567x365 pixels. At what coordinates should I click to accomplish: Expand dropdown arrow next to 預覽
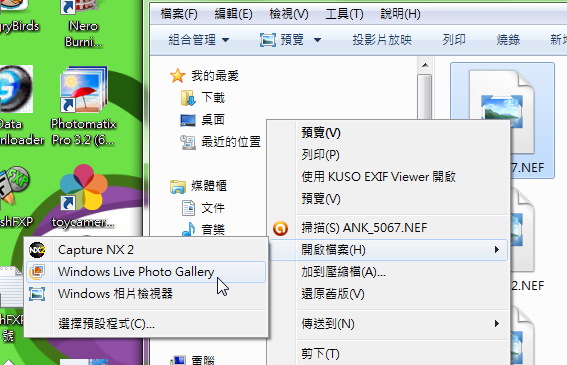(x=317, y=40)
